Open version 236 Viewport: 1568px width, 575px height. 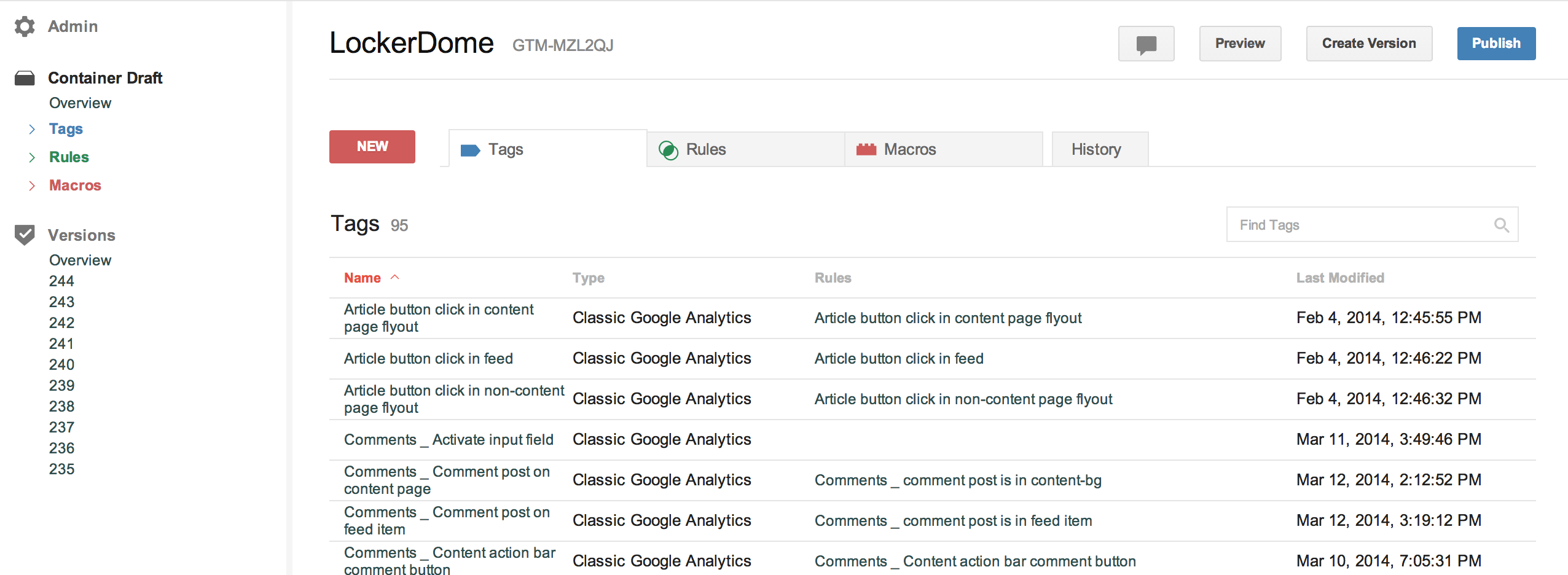(61, 448)
